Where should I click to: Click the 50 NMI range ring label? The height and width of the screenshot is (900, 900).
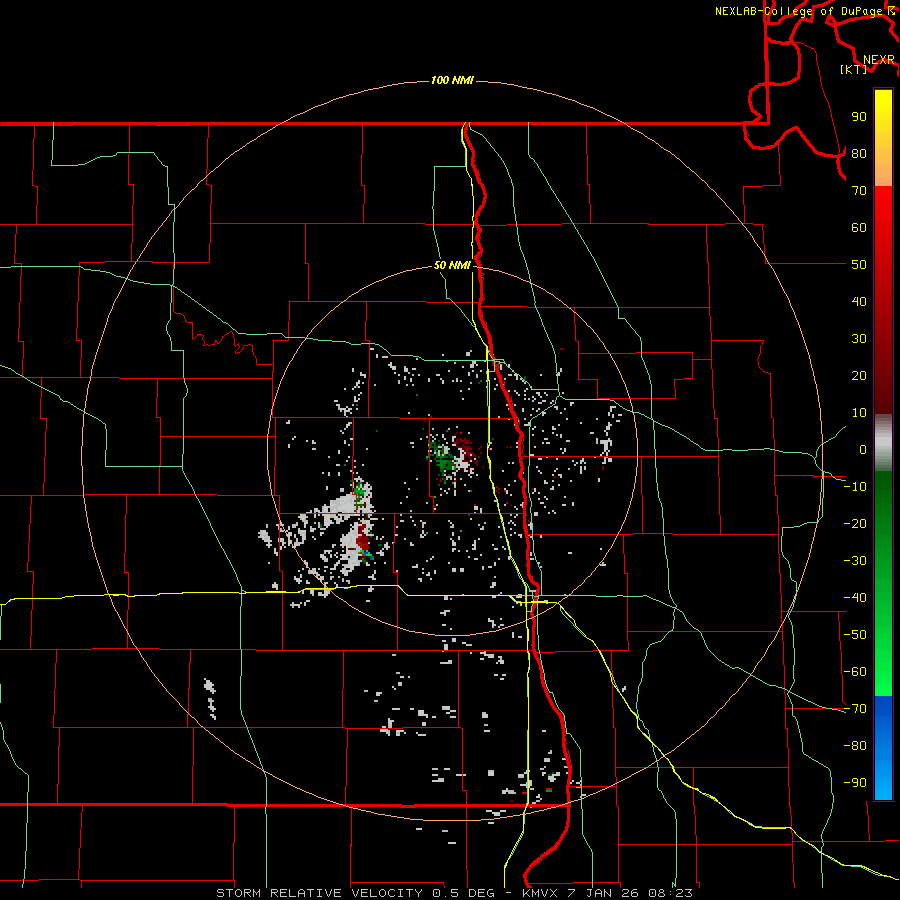[452, 265]
